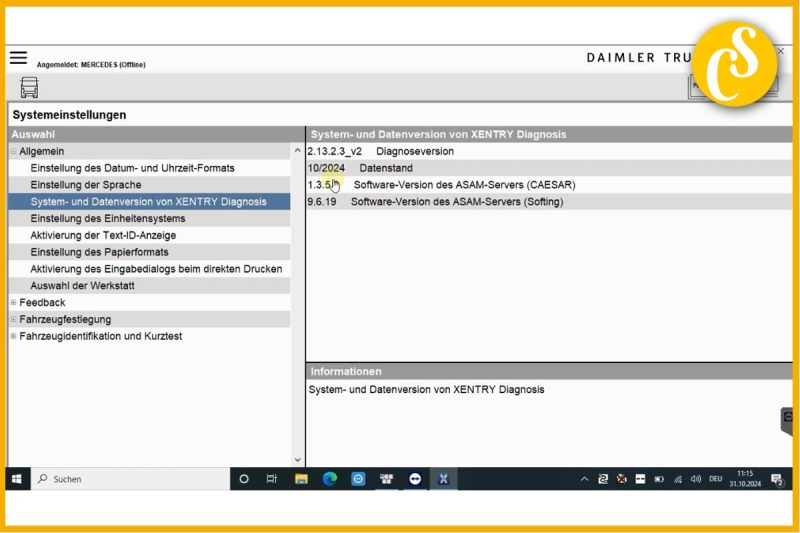Launch Microsoft Edge from taskbar
Screen dimensions: 800x533
coord(329,479)
